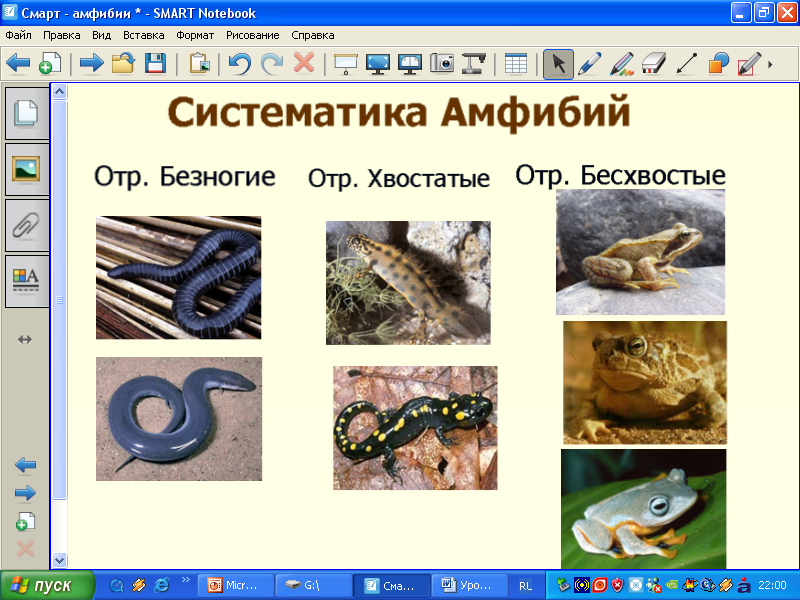Pick the Pen tool

(590, 64)
